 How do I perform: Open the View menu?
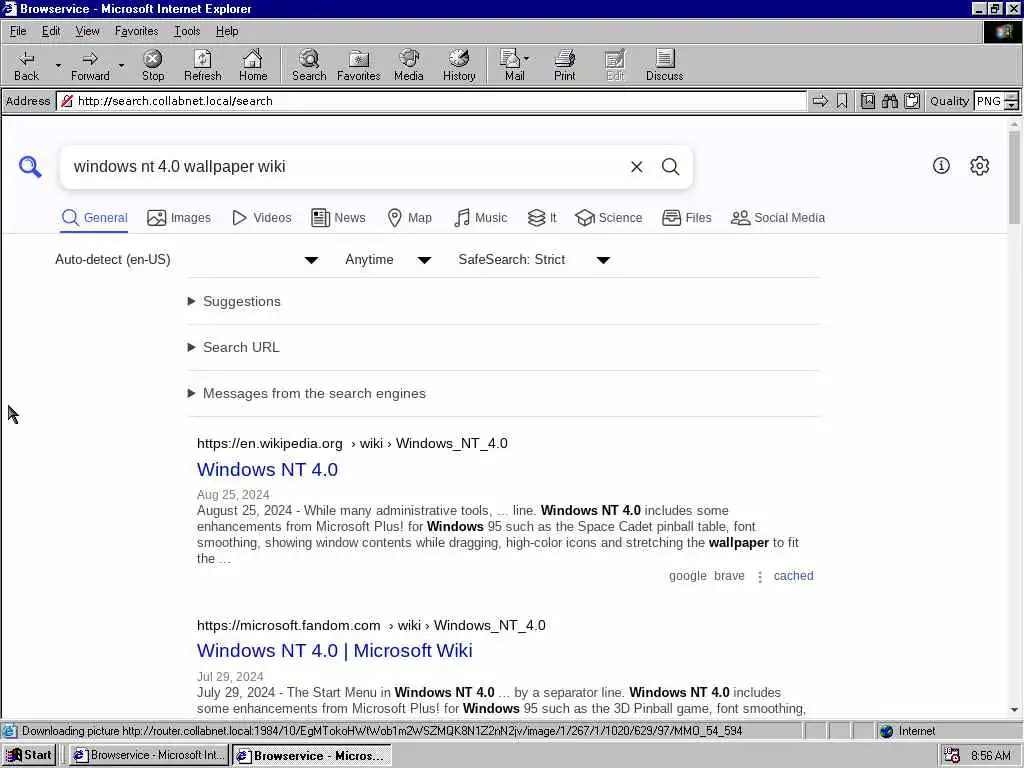[87, 31]
